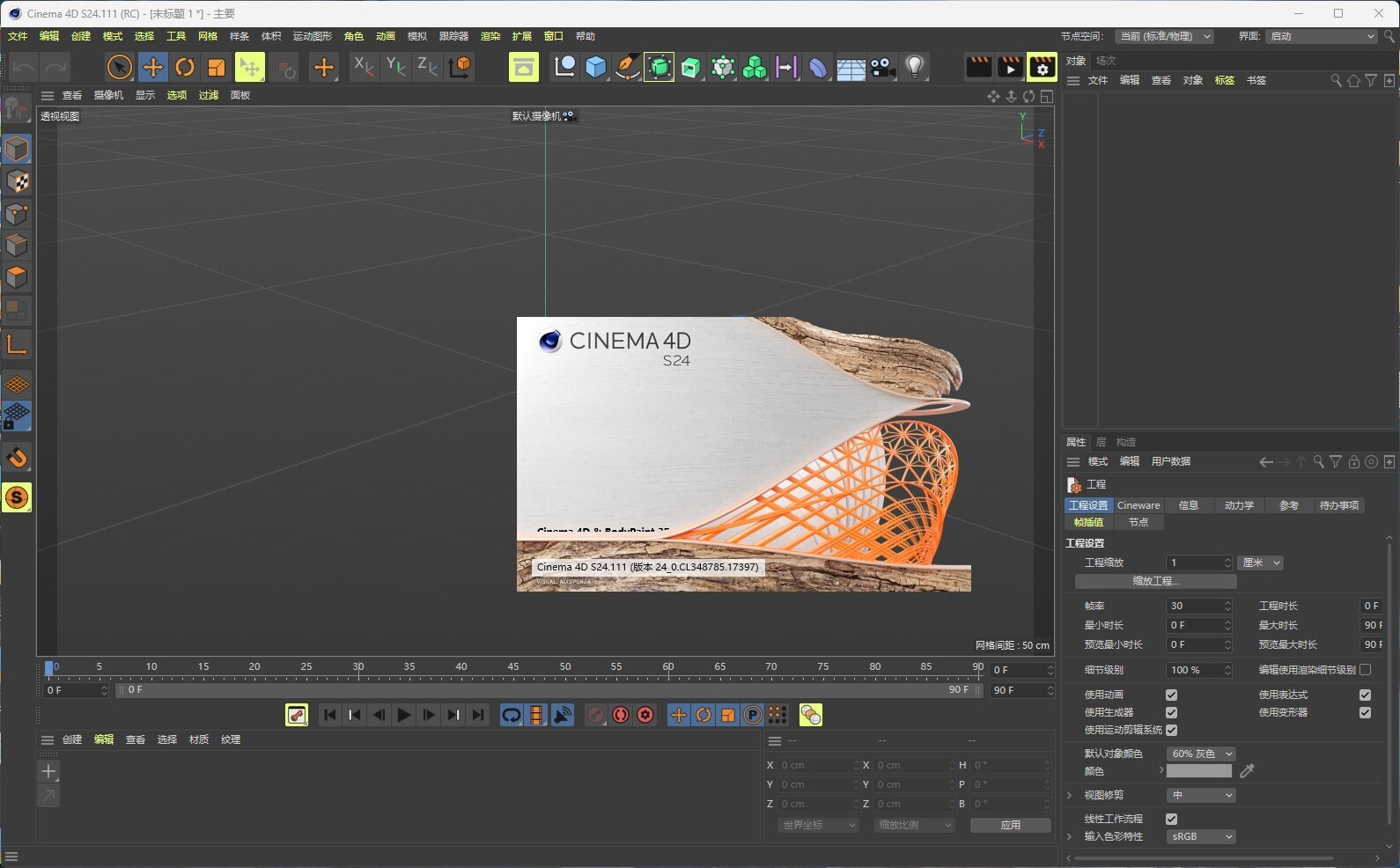Switch to the Cineware tab
The width and height of the screenshot is (1400, 868).
pos(1138,505)
